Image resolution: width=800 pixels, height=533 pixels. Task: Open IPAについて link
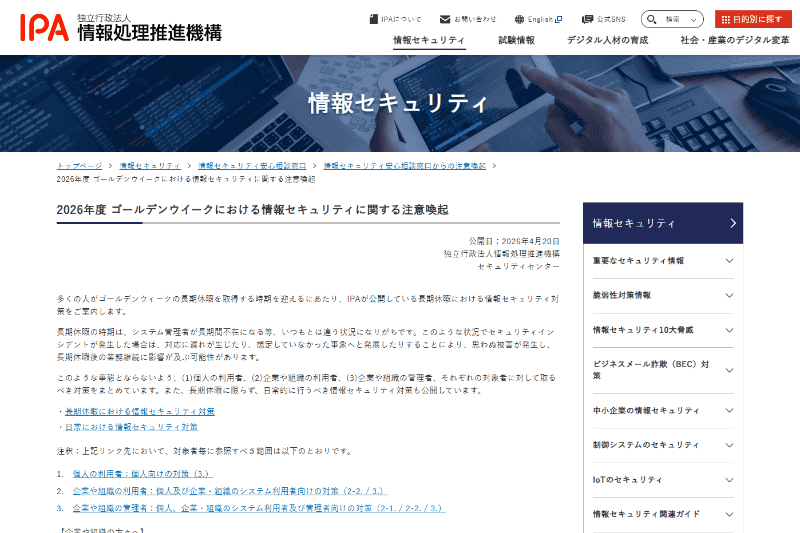coord(395,19)
